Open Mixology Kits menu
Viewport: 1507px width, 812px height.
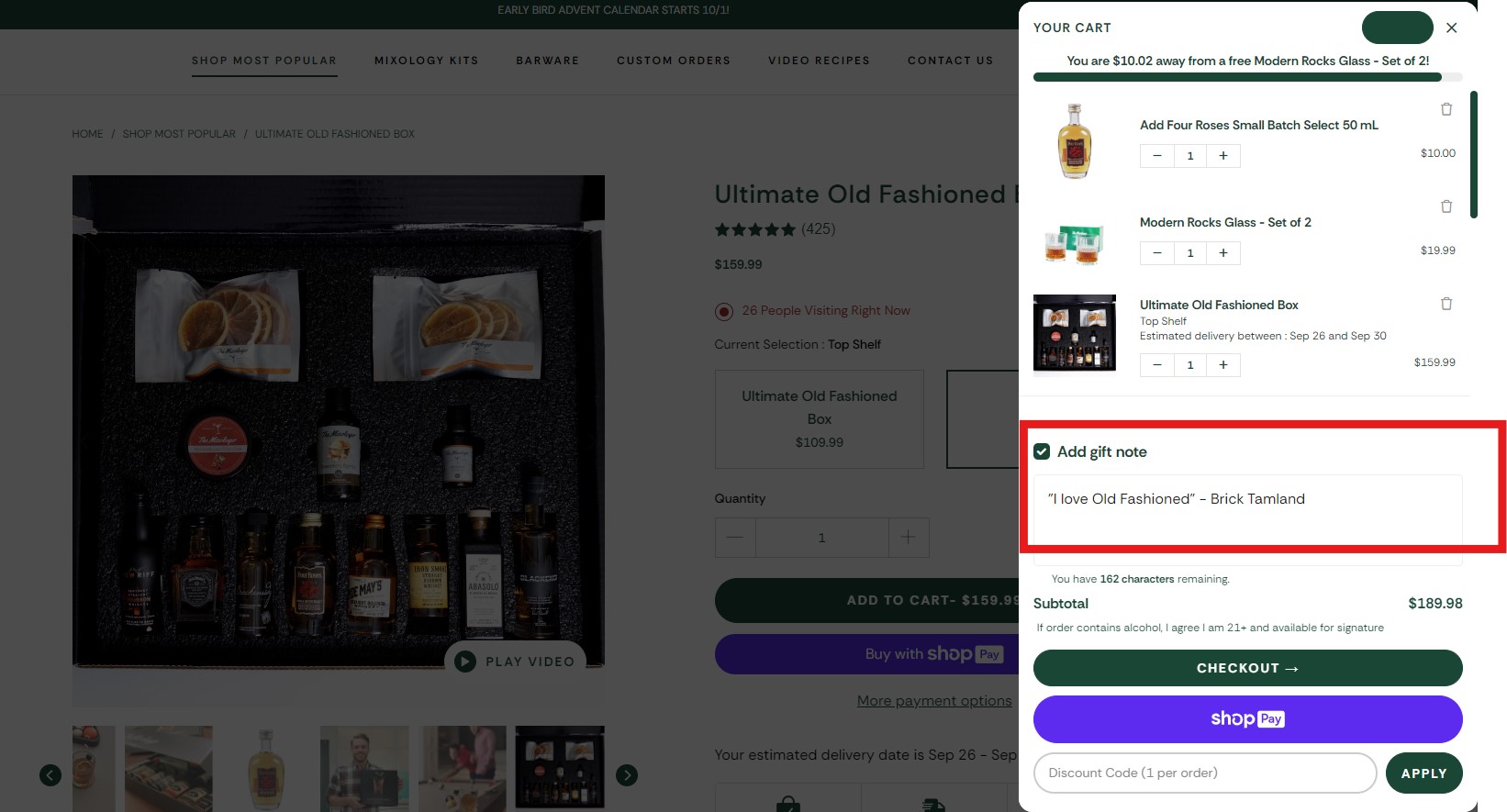tap(427, 61)
